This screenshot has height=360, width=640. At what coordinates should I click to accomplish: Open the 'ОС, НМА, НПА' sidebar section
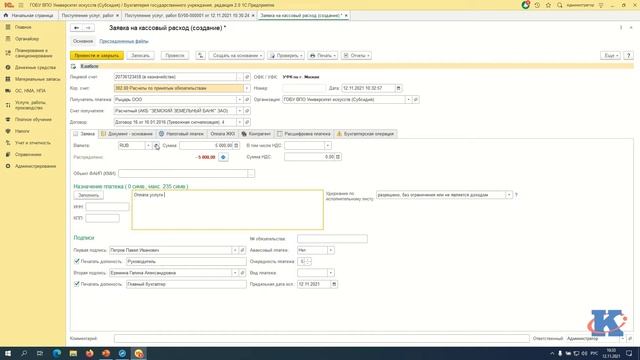coord(30,91)
